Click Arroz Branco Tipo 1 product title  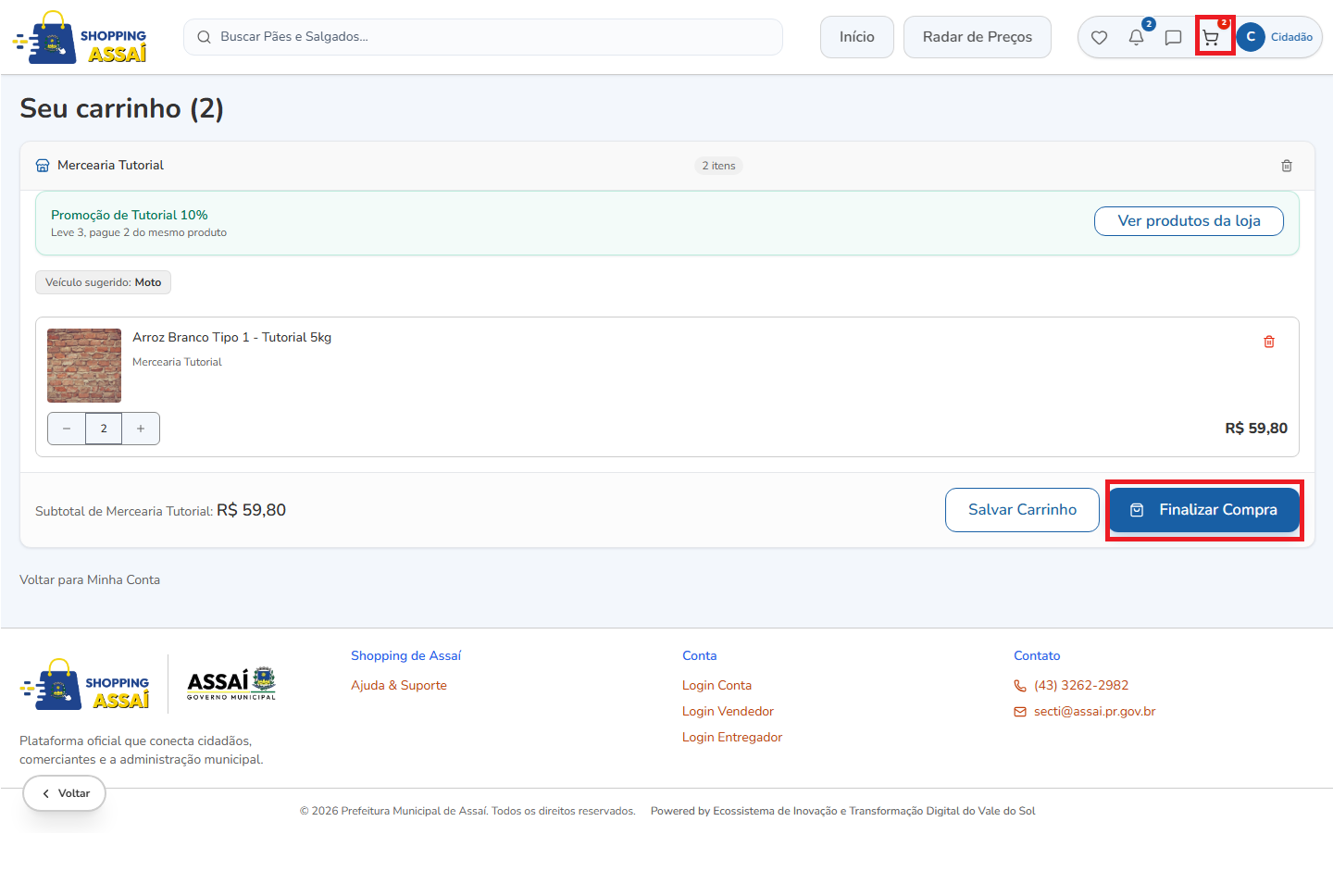tap(231, 338)
